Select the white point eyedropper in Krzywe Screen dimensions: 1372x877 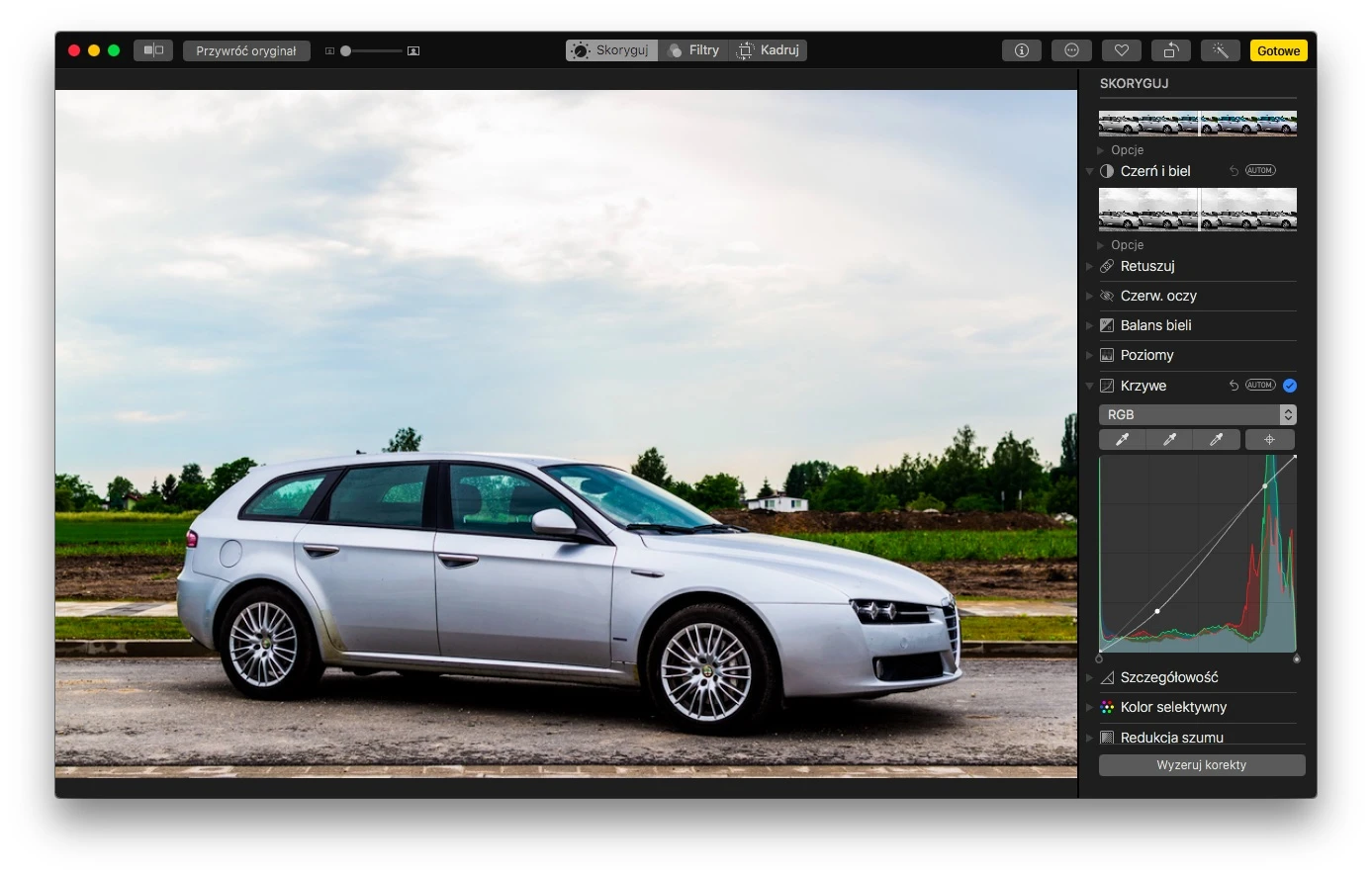[1217, 440]
